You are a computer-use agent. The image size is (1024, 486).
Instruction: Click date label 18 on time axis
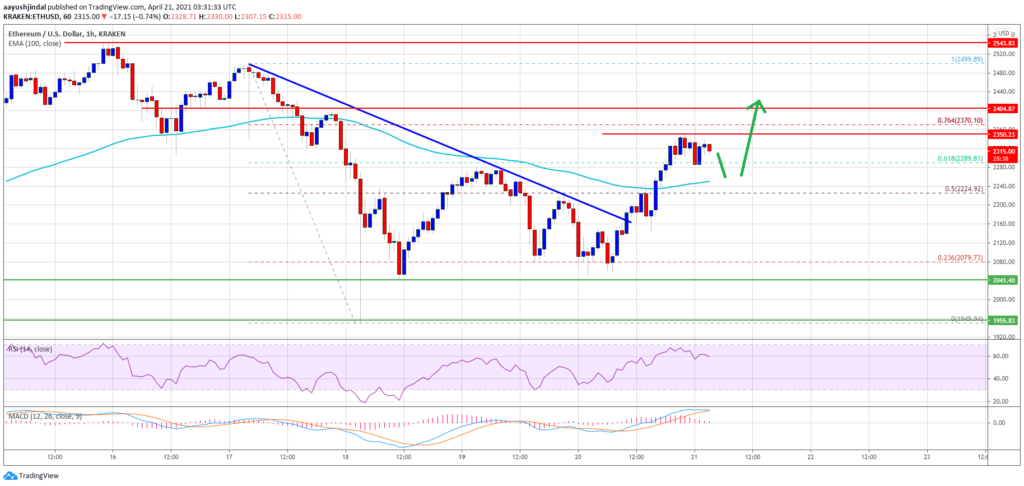345,457
